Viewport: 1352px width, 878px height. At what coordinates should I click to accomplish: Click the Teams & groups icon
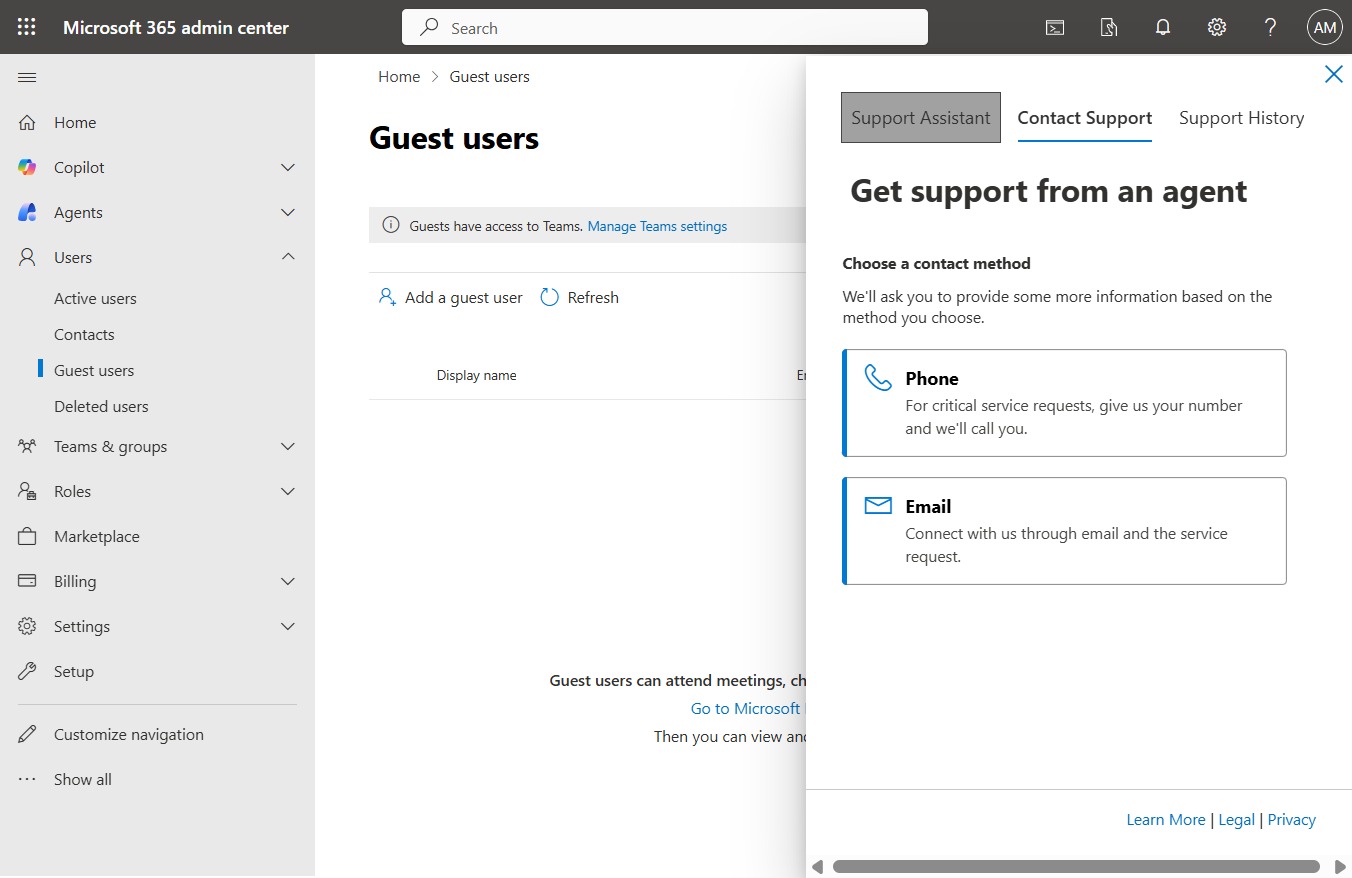pyautogui.click(x=27, y=446)
